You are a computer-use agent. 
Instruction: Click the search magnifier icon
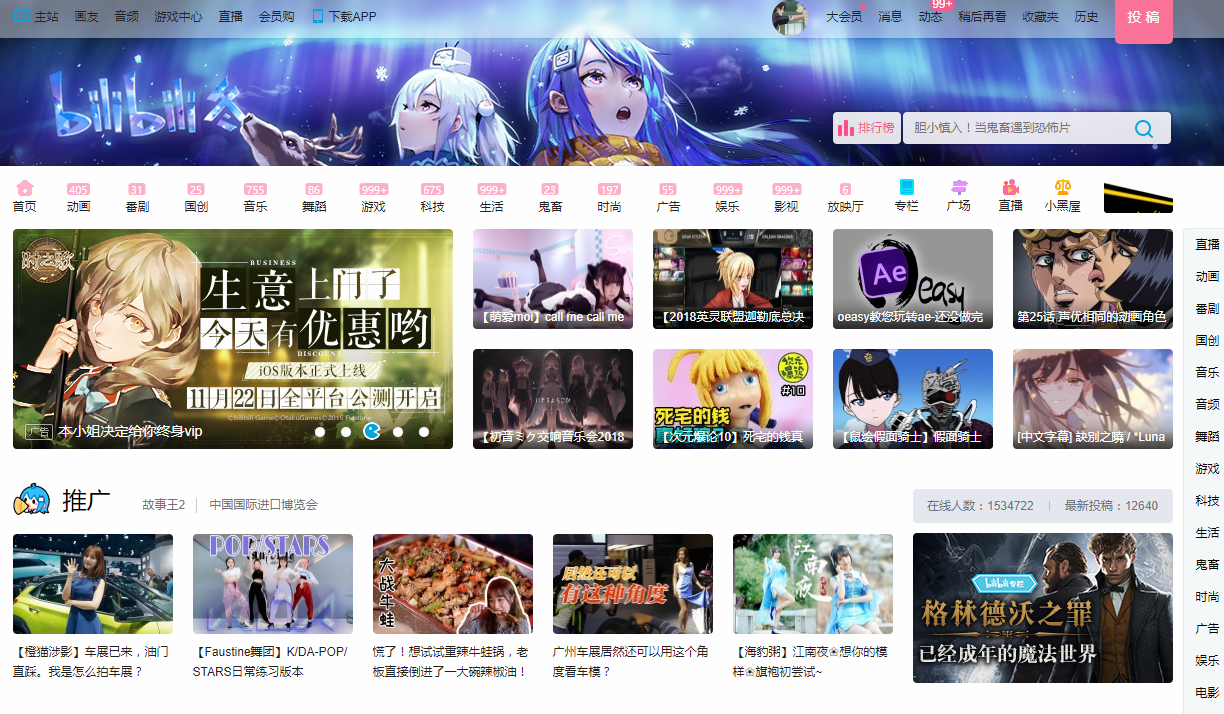[1144, 128]
